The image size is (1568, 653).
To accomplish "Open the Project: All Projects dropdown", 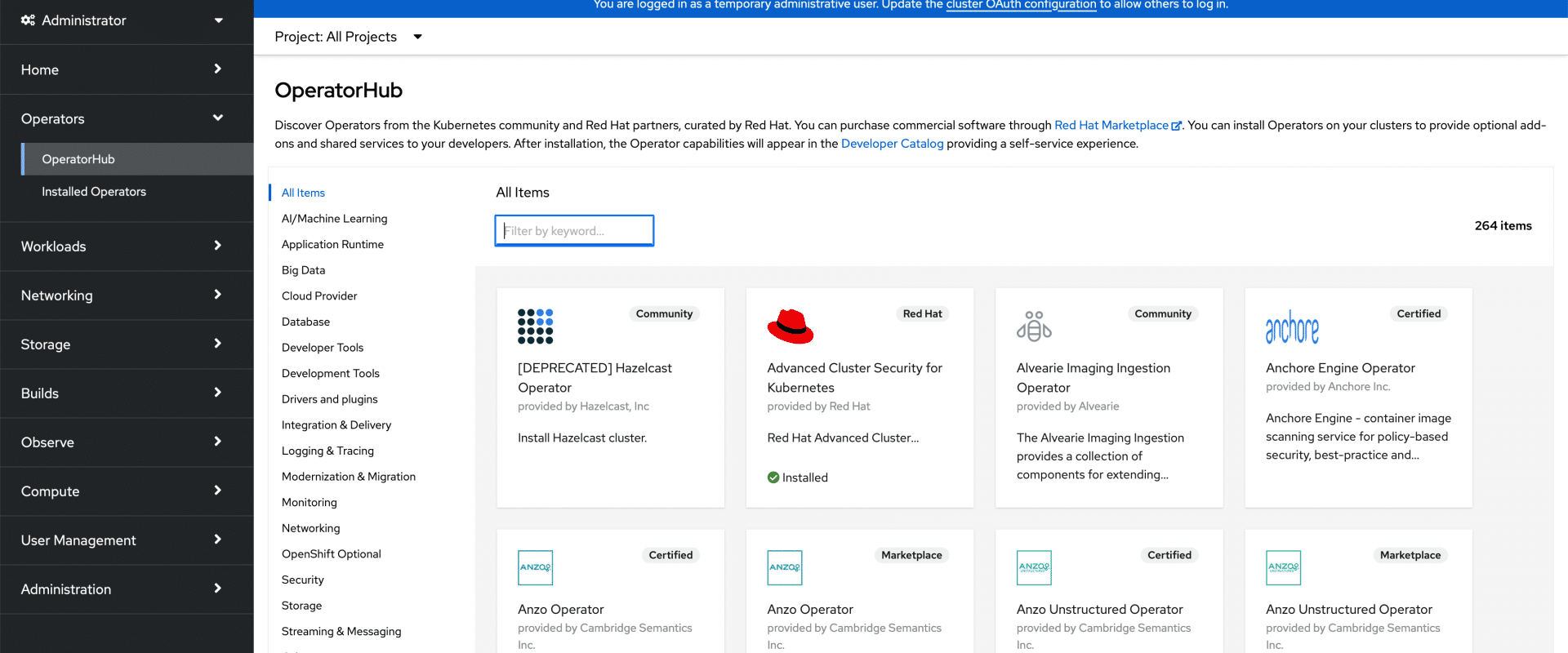I will coord(349,37).
